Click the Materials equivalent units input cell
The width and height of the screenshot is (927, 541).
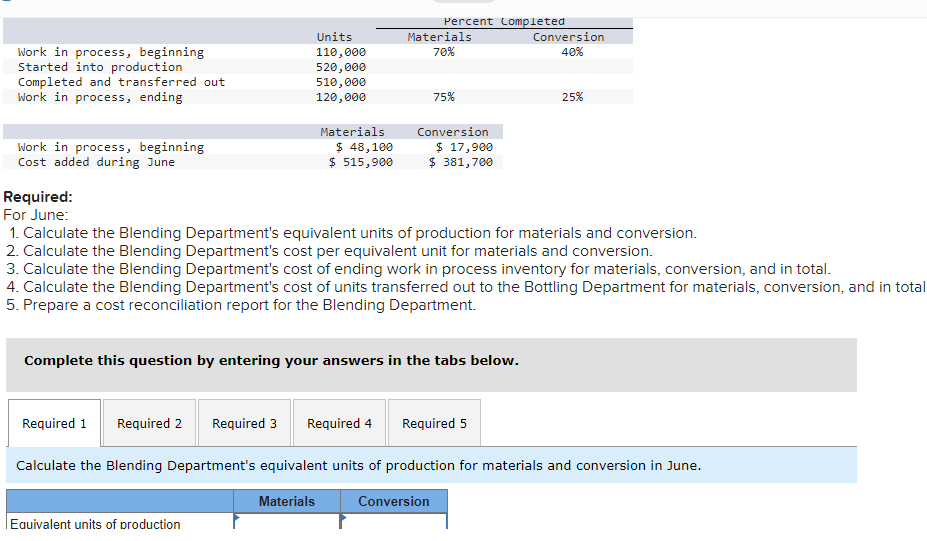pyautogui.click(x=287, y=522)
